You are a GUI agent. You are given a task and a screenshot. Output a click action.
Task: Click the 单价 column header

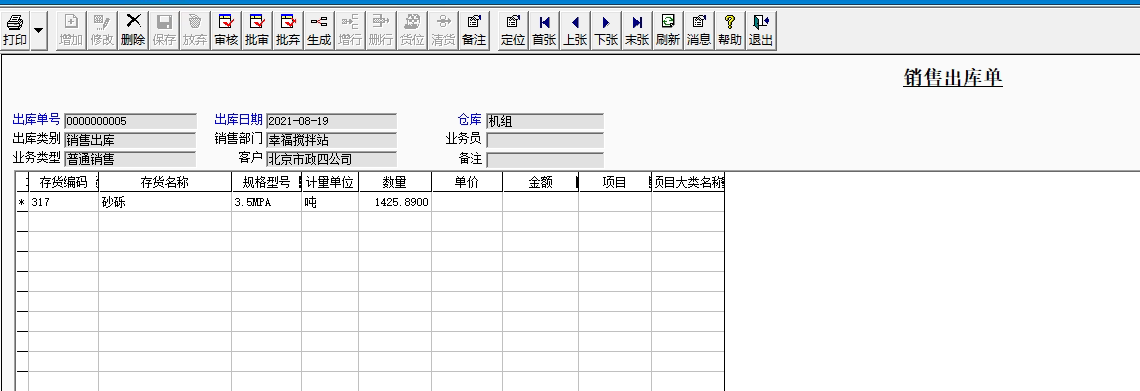467,182
